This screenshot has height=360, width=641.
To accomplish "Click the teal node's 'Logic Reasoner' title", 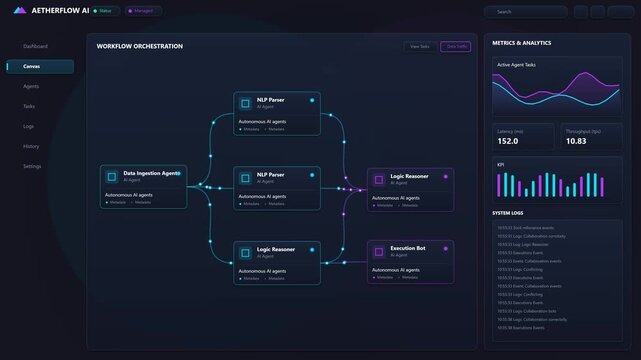I will pos(276,249).
